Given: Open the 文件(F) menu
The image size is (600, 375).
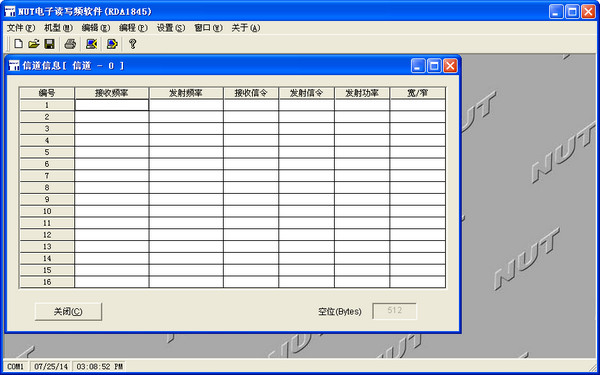Looking at the screenshot, I should [x=21, y=28].
